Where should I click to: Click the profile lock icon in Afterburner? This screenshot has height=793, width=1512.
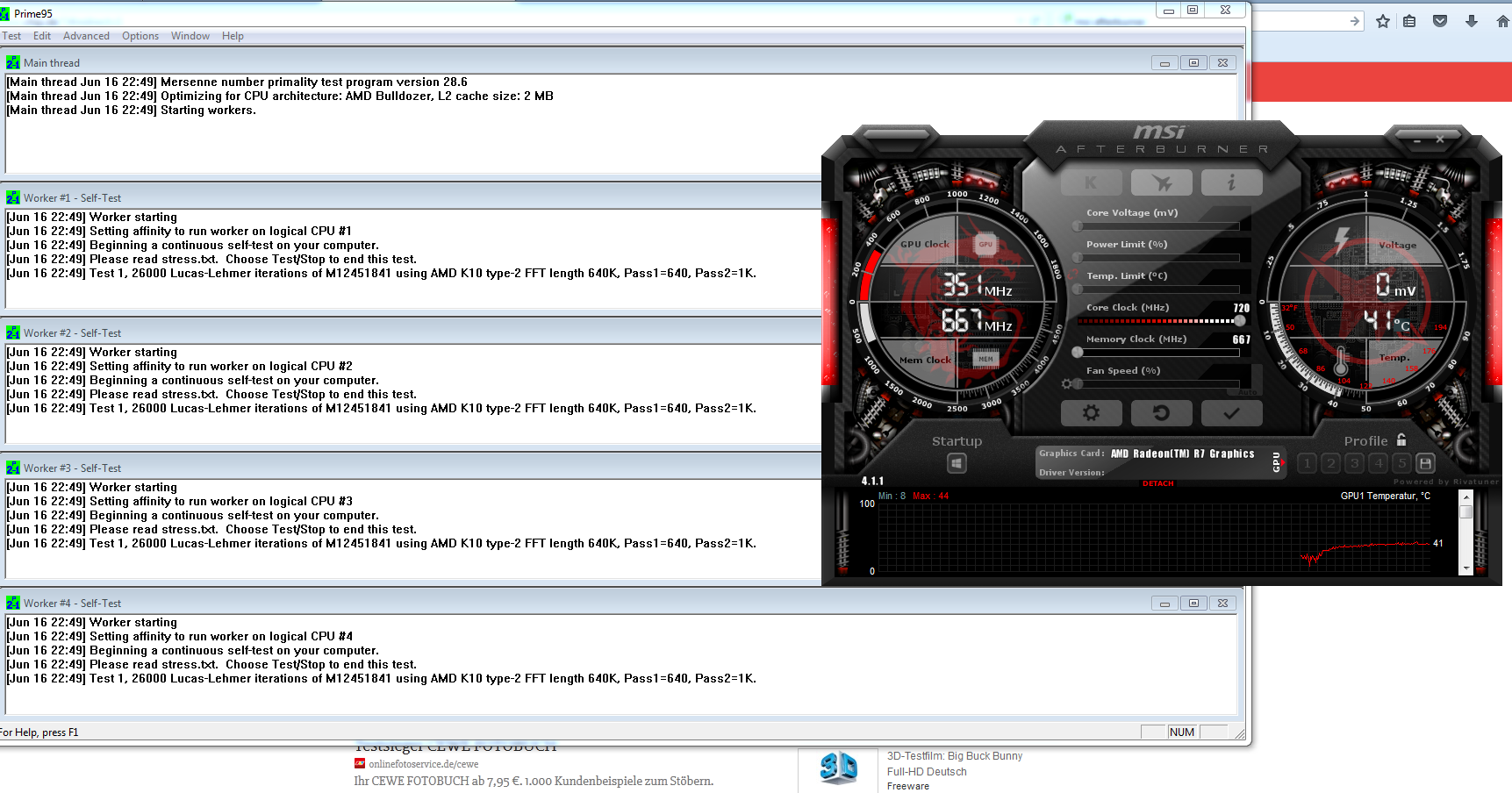pyautogui.click(x=1401, y=439)
